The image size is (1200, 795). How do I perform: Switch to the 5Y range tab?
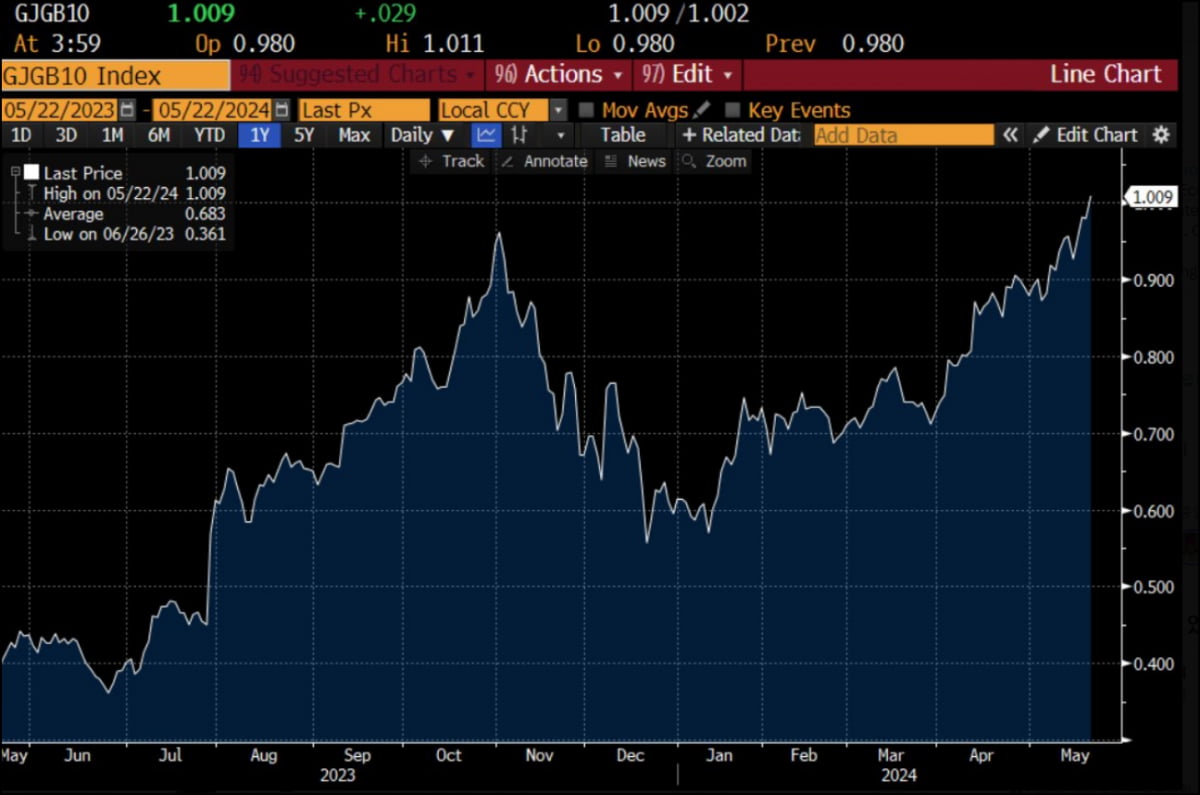[x=305, y=135]
